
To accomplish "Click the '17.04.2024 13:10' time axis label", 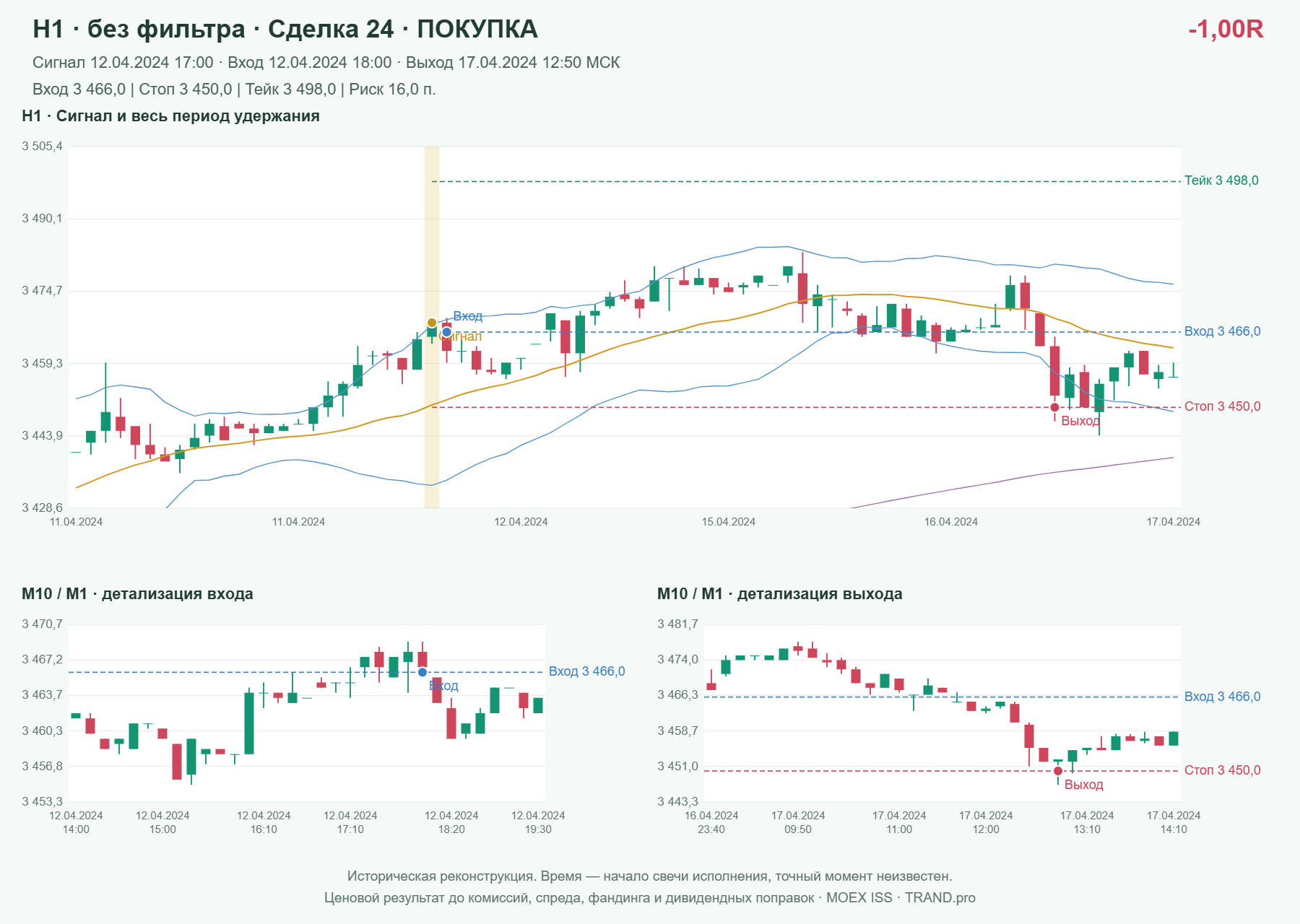I will click(1087, 822).
